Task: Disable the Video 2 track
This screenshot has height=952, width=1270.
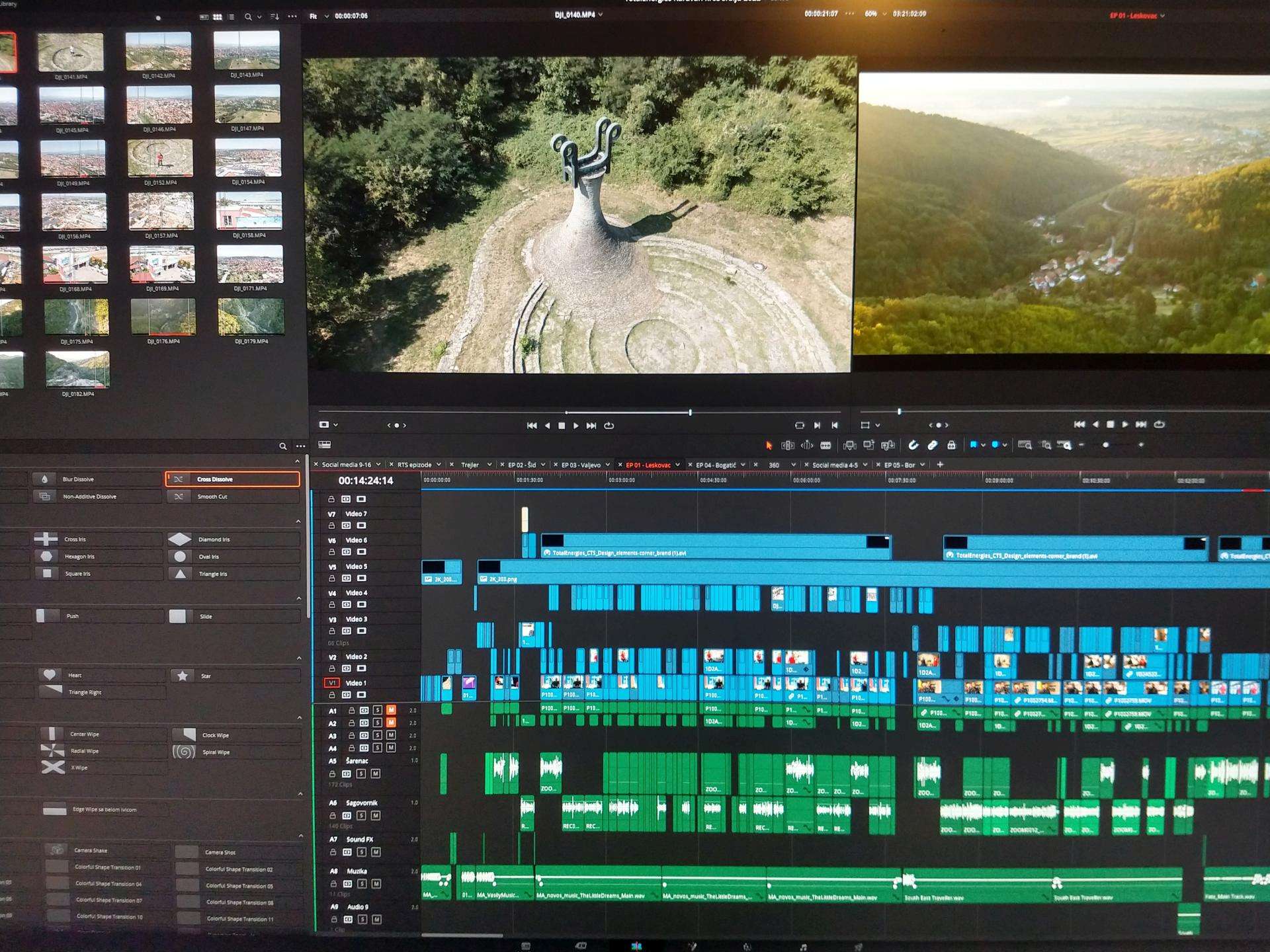Action: 361,668
